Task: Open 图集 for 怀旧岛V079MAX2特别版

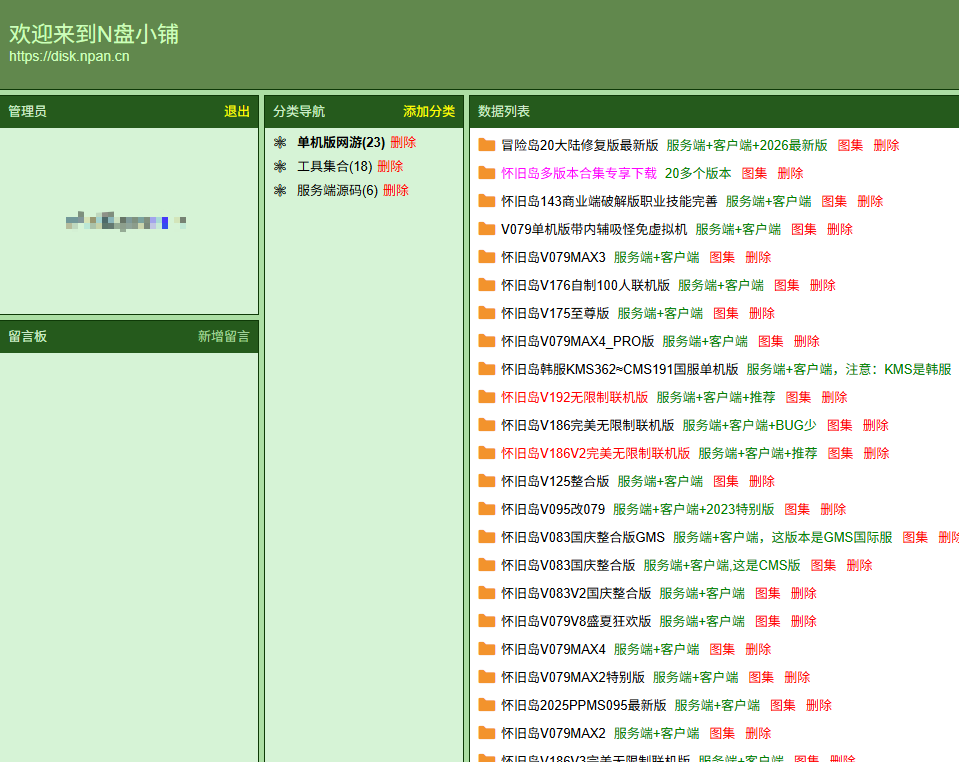Action: pos(761,677)
